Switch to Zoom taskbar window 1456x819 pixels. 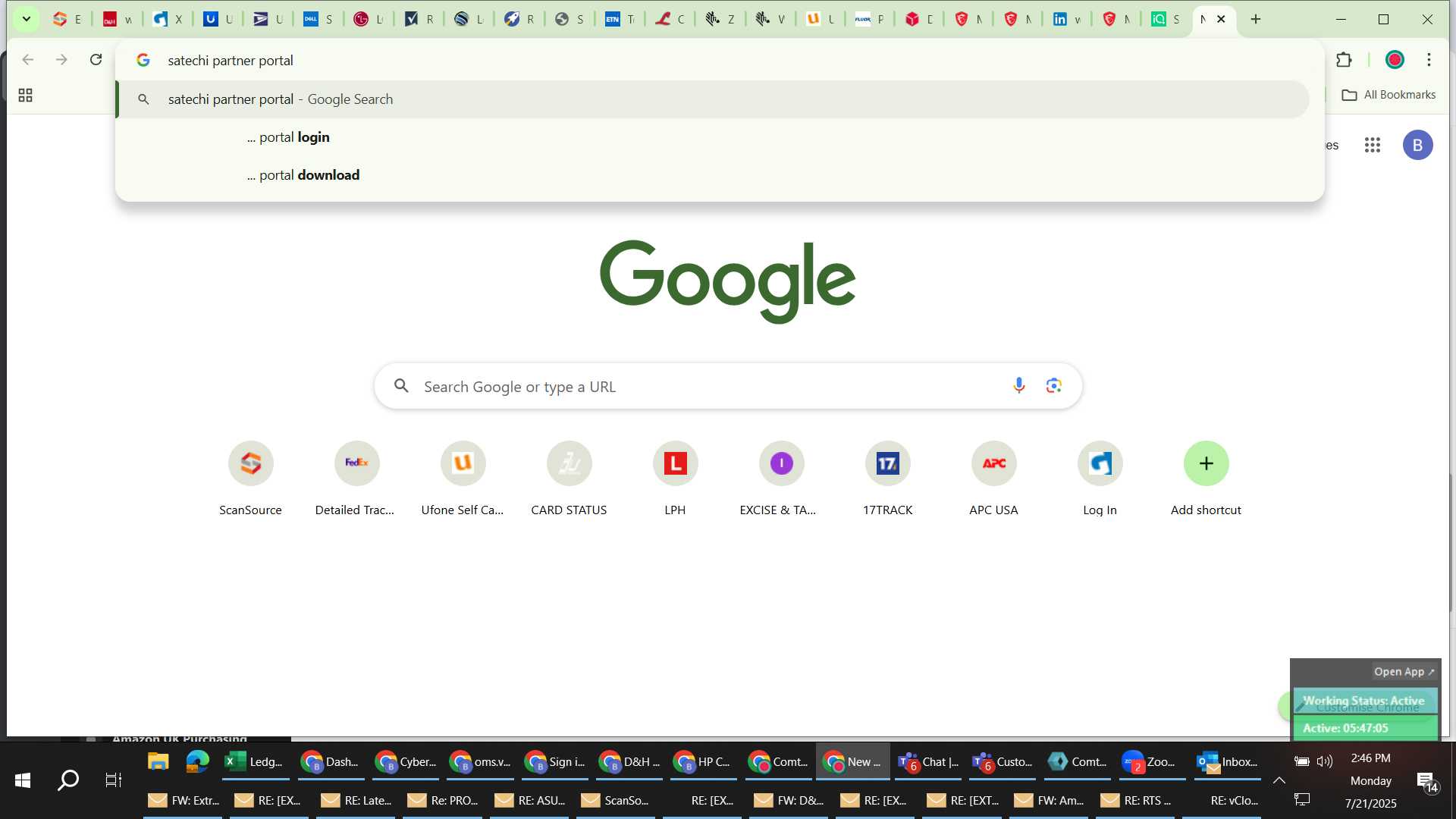1152,761
